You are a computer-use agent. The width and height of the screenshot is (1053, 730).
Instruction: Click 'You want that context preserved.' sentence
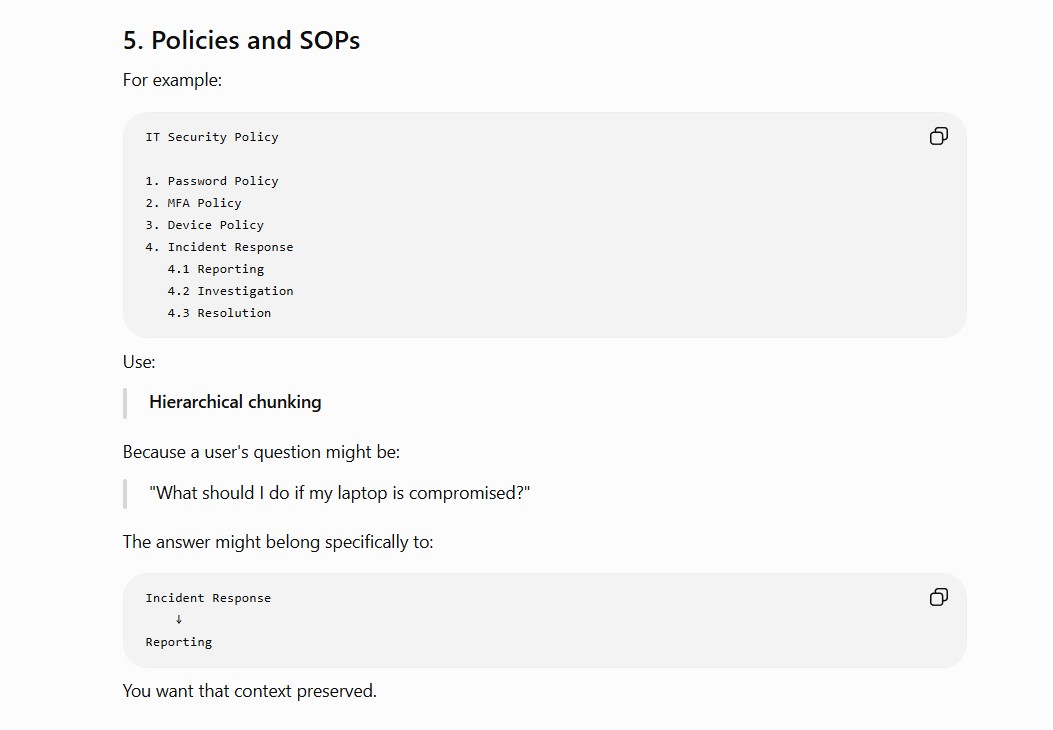[250, 691]
